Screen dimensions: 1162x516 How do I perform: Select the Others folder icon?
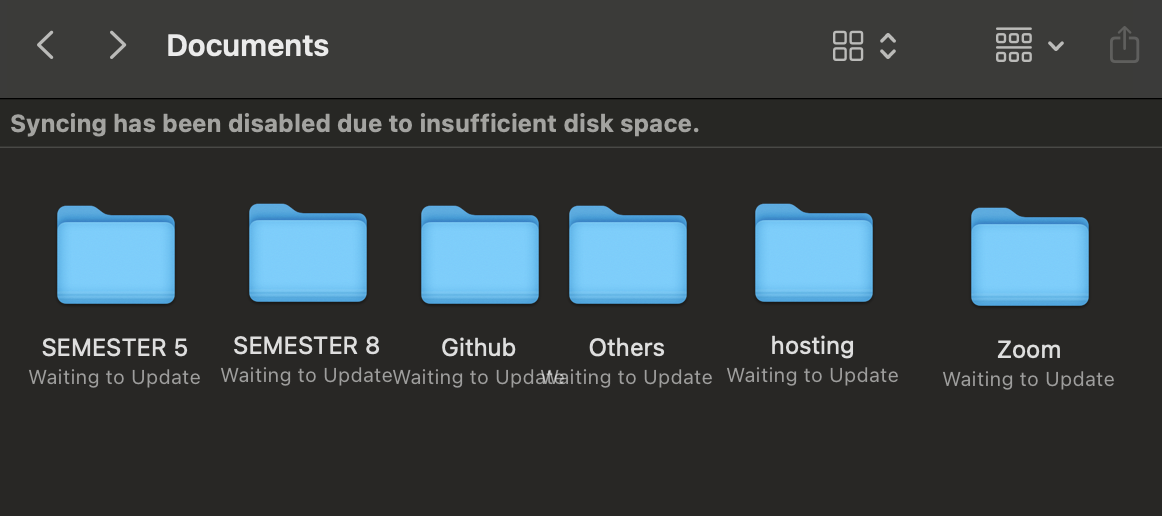[x=628, y=255]
